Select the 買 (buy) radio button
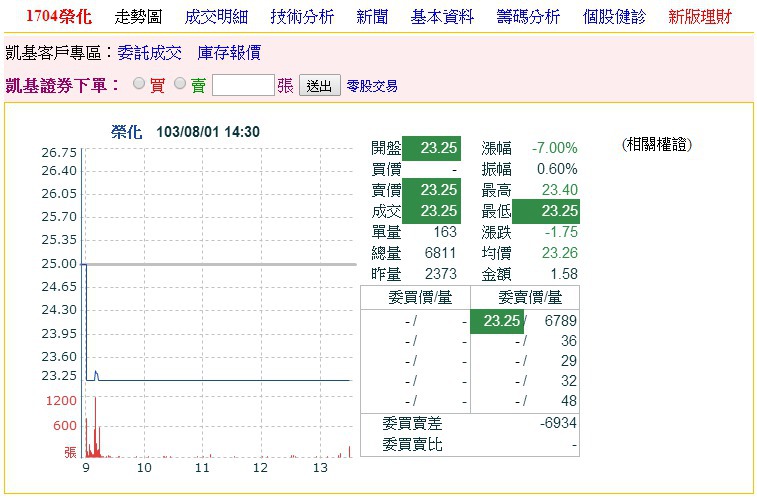Image resolution: width=757 pixels, height=497 pixels. click(139, 84)
